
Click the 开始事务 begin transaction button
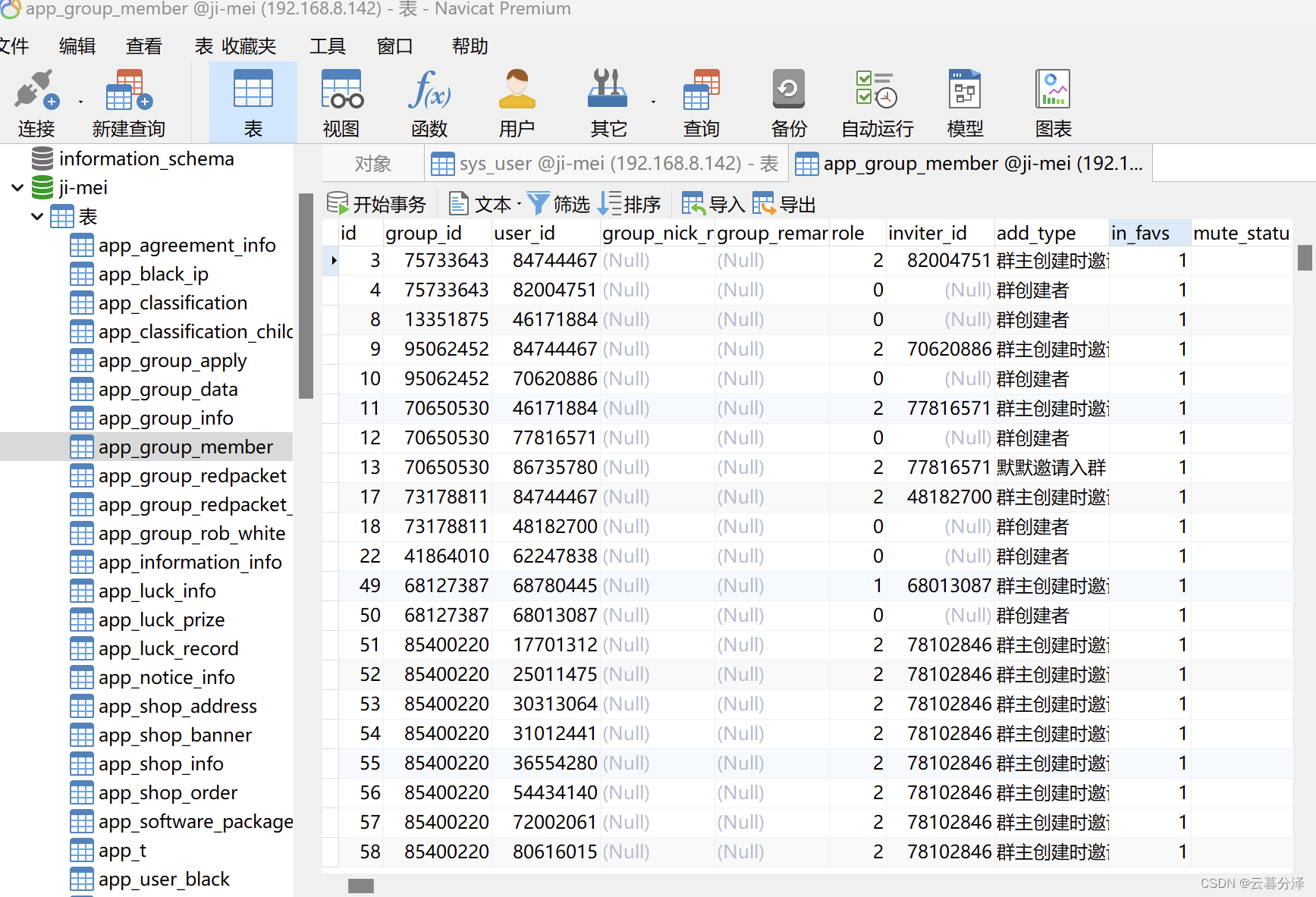click(x=377, y=204)
